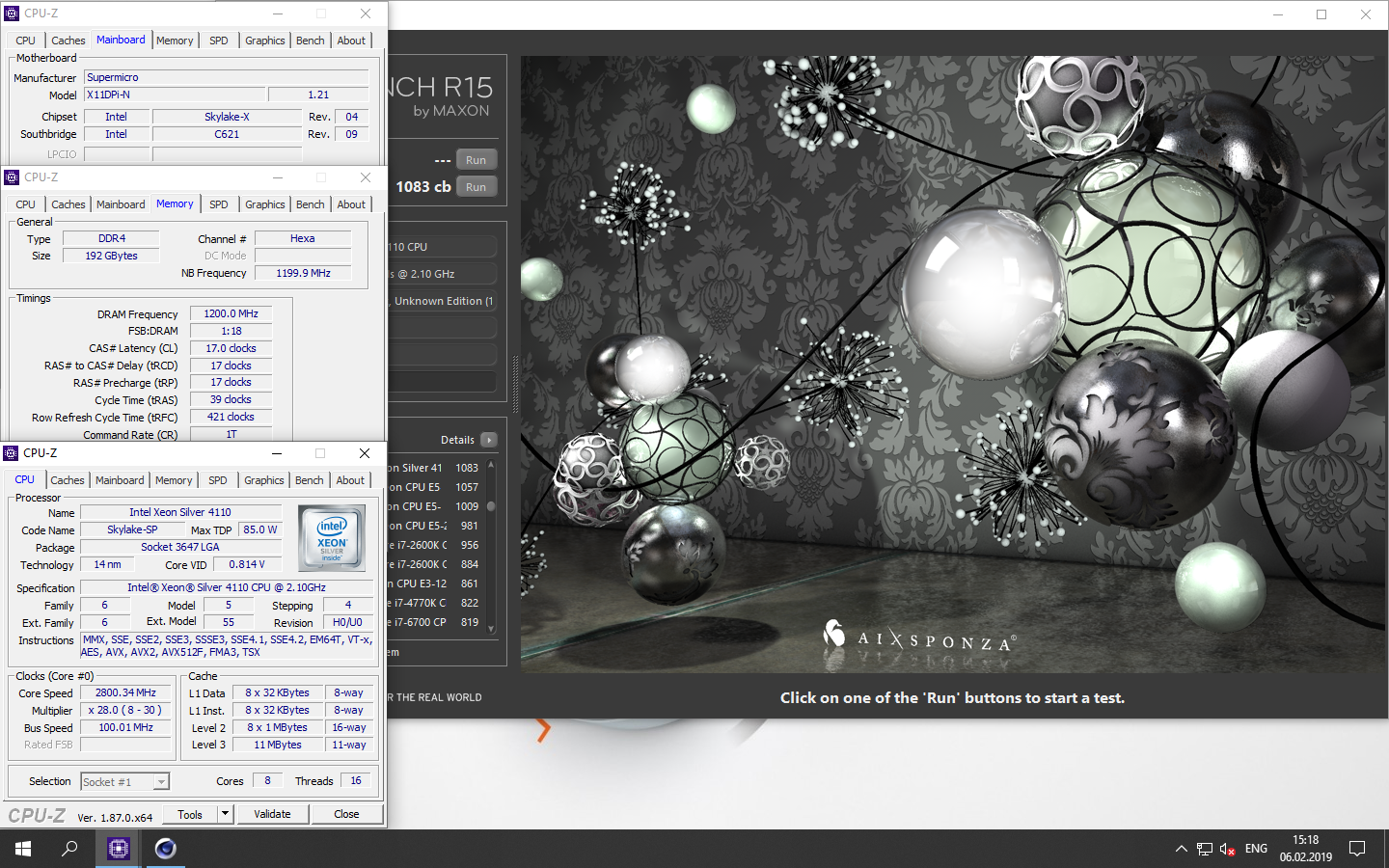Click the Cinebench ranking scrollbar down arrow
The height and width of the screenshot is (868, 1389).
pyautogui.click(x=491, y=629)
